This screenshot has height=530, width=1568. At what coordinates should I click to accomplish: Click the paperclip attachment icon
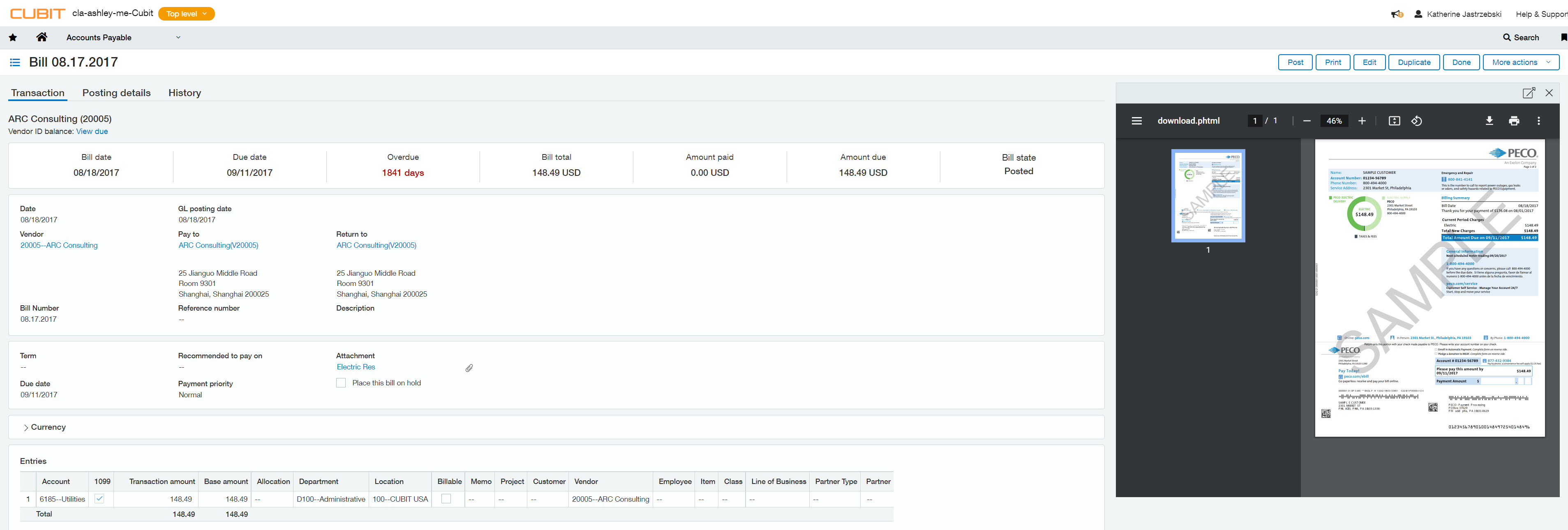click(469, 368)
